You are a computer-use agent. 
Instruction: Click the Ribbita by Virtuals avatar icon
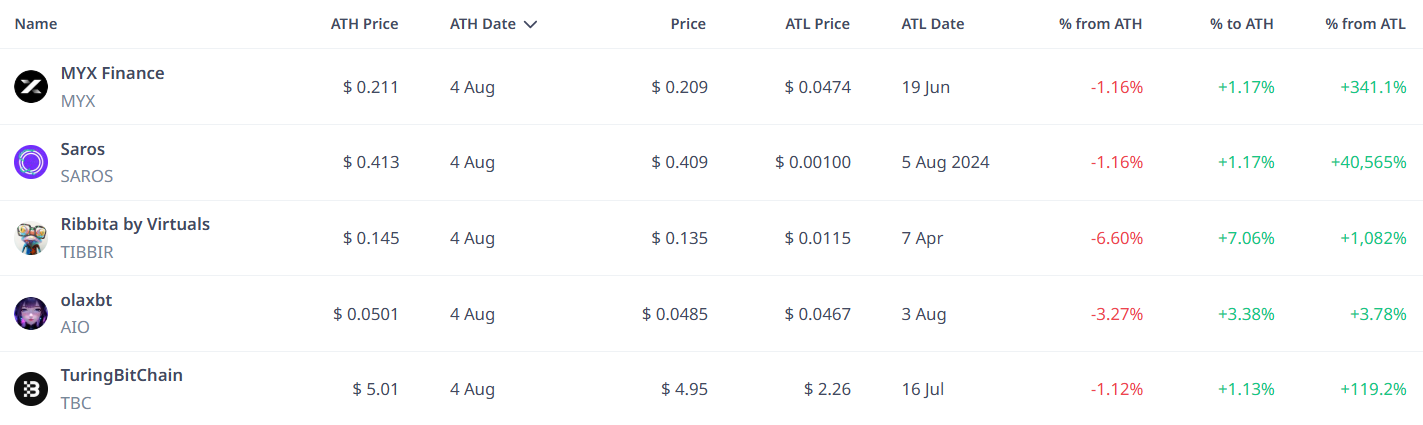(x=31, y=238)
